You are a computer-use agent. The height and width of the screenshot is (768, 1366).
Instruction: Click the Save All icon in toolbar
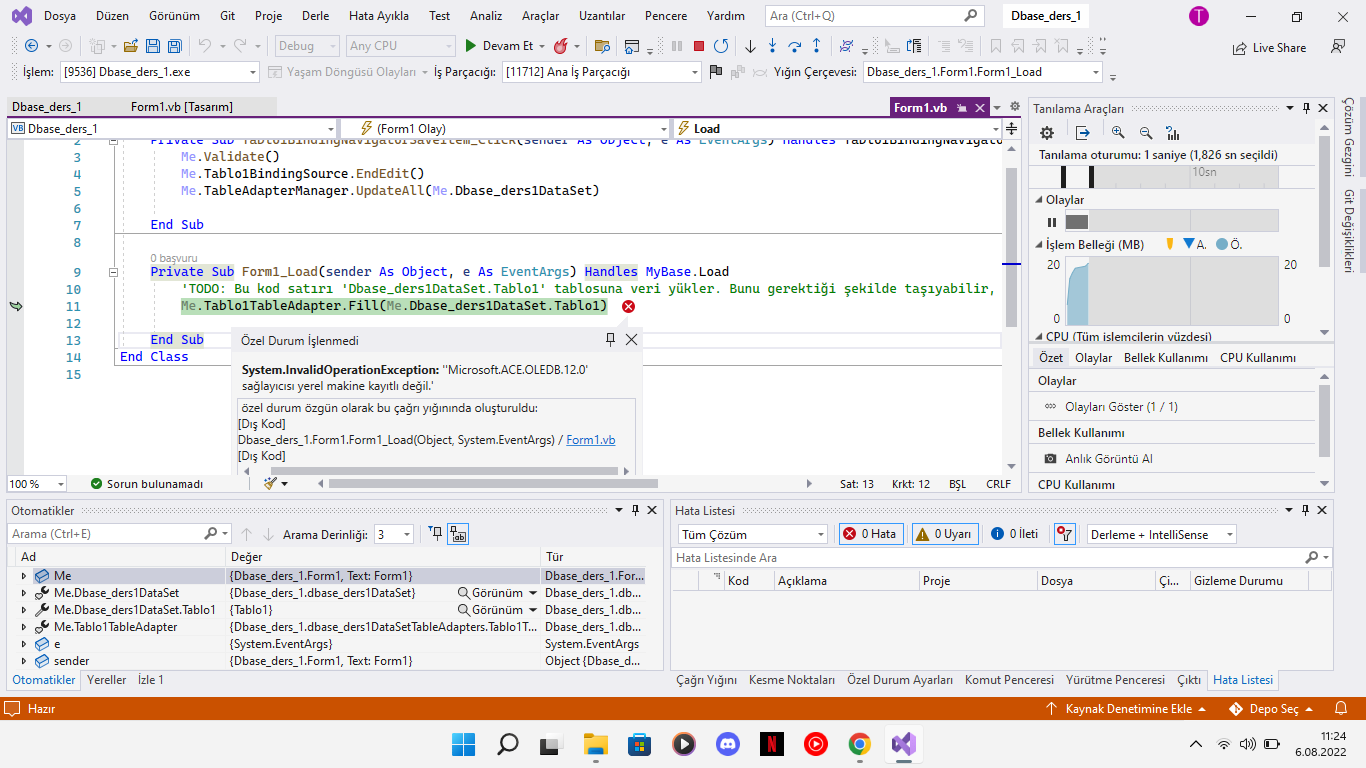(x=174, y=46)
